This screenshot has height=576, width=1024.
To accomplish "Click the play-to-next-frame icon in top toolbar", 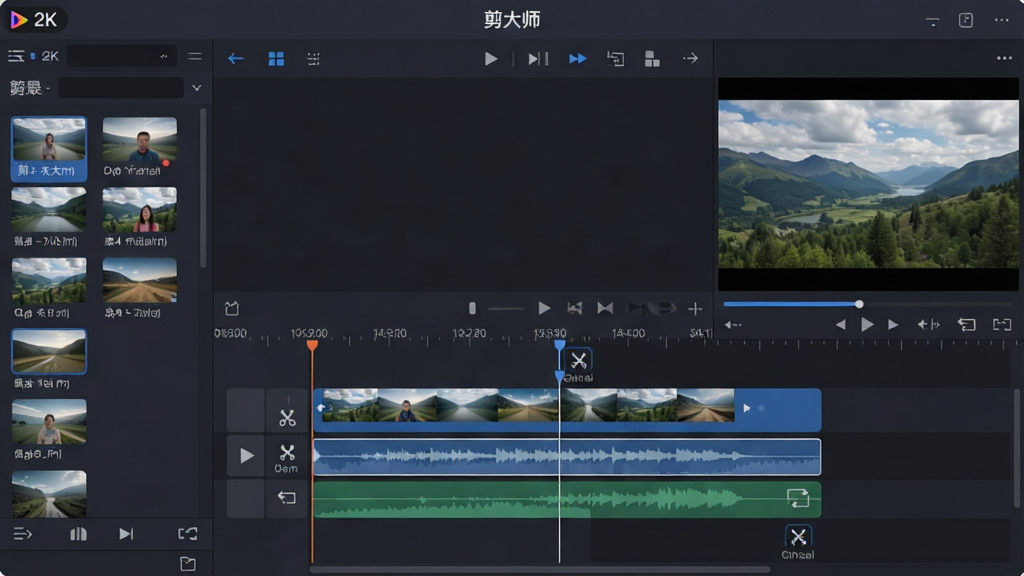I will click(x=538, y=59).
